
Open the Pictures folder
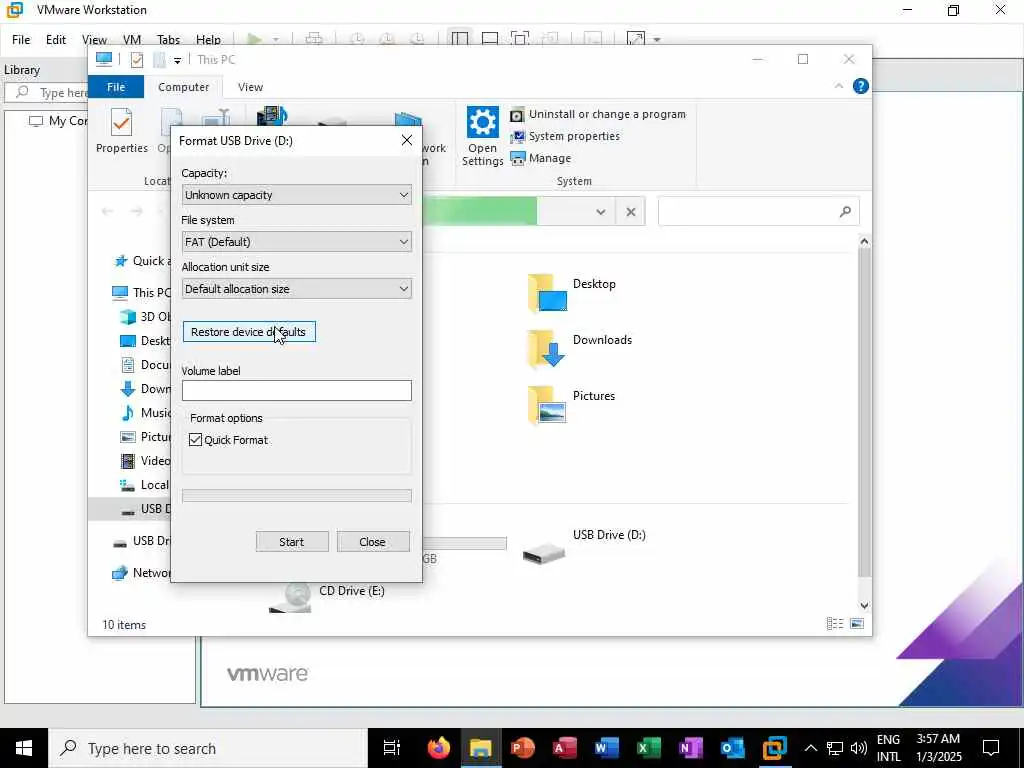click(x=572, y=404)
